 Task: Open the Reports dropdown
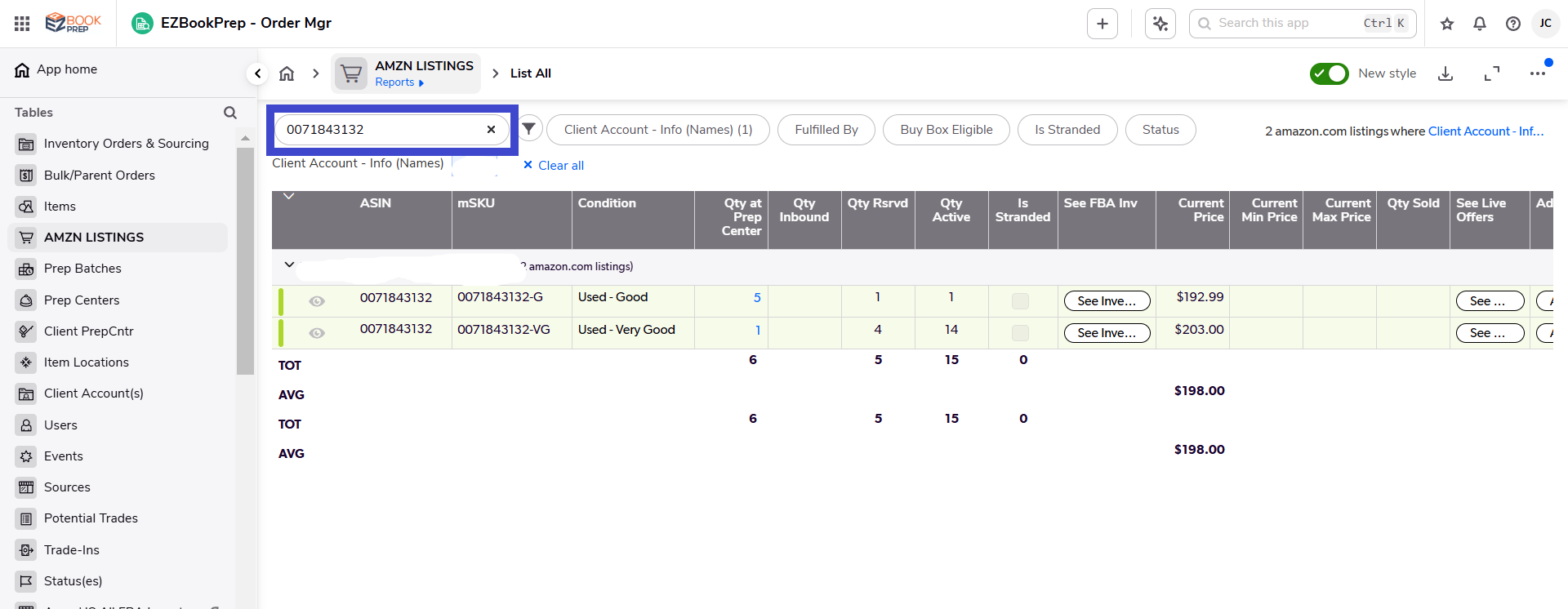[x=399, y=82]
